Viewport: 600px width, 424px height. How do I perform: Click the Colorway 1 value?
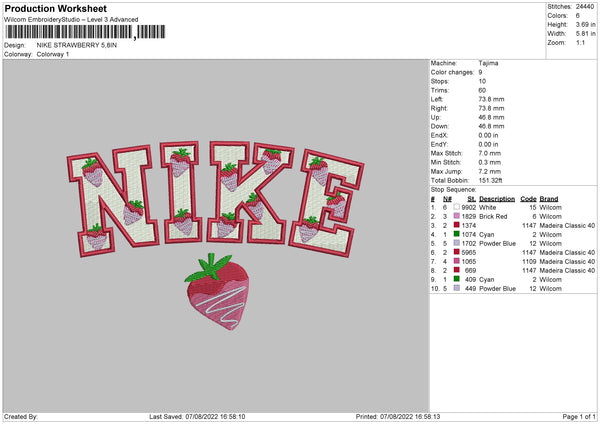click(53, 54)
